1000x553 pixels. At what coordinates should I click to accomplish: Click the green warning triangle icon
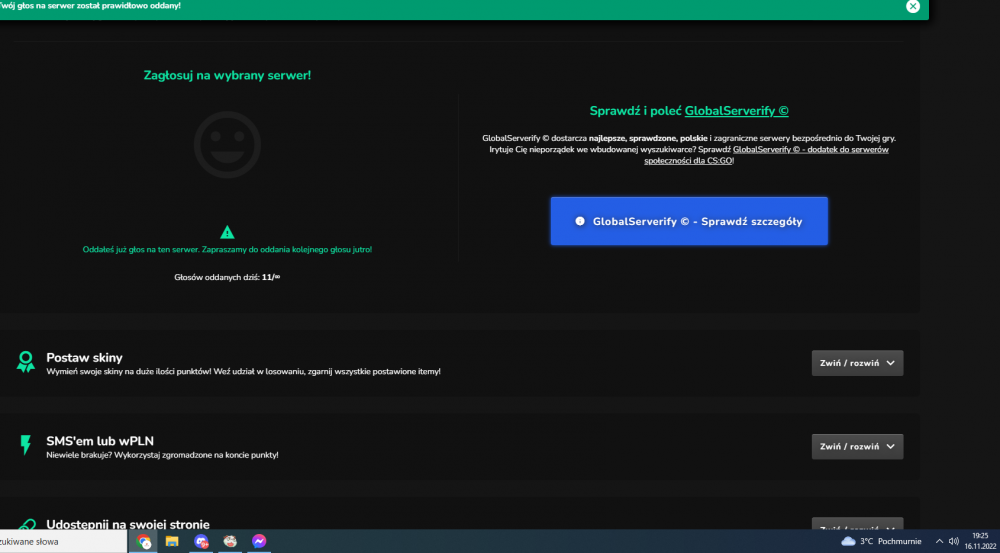click(227, 232)
